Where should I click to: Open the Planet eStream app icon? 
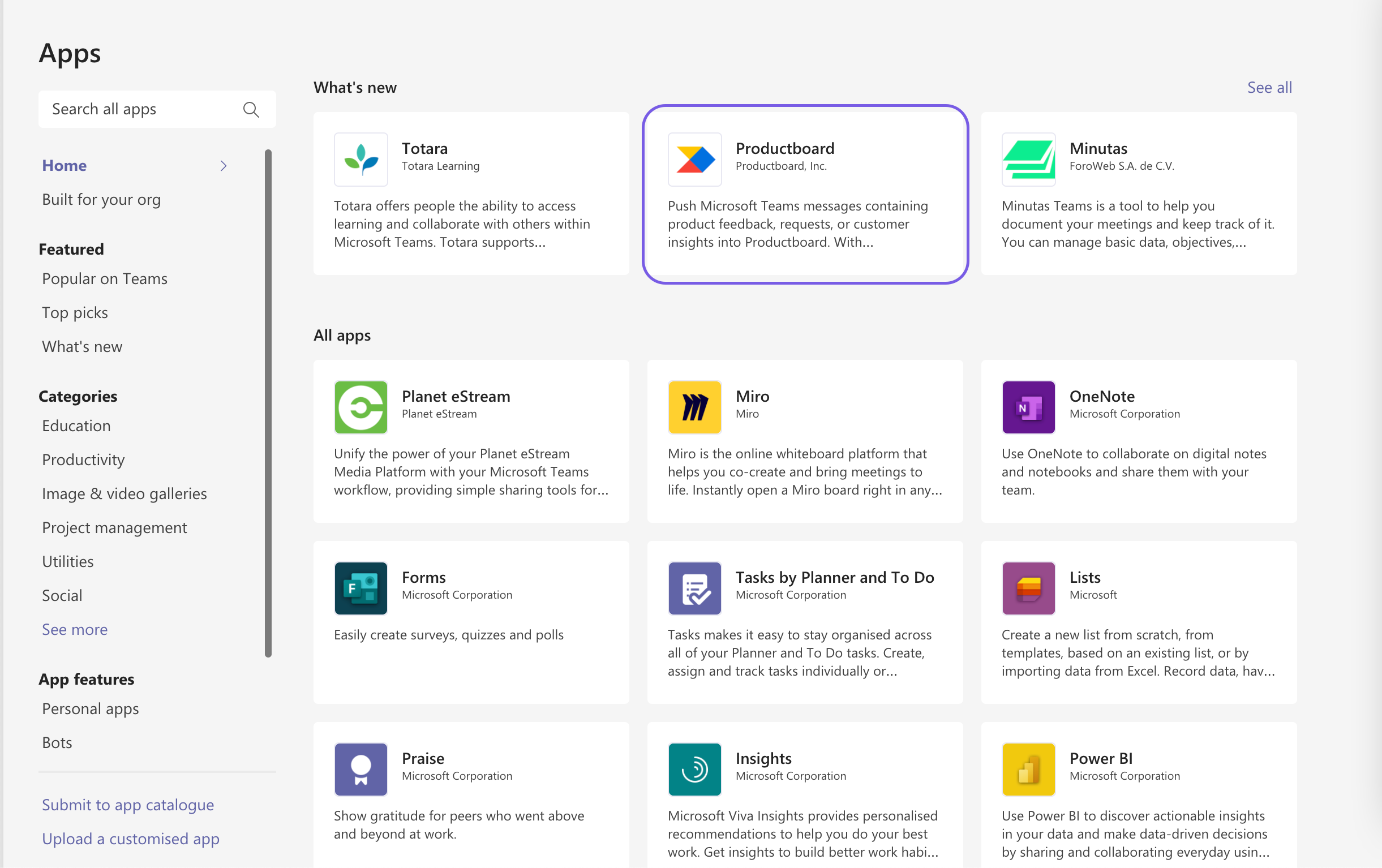point(360,407)
